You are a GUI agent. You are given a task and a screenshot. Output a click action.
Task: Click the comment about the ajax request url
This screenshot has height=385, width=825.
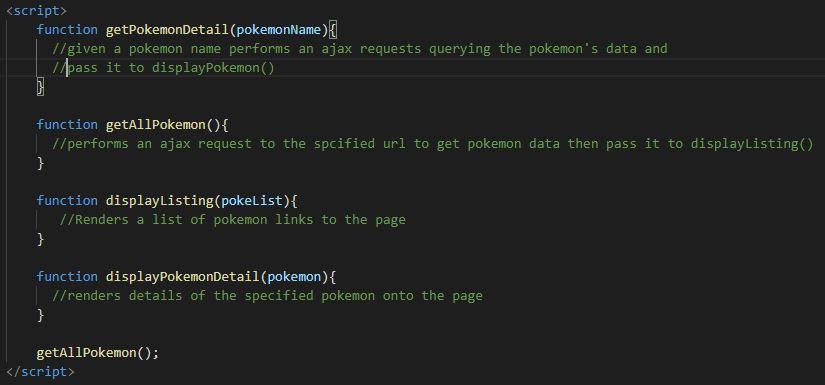[x=432, y=144]
